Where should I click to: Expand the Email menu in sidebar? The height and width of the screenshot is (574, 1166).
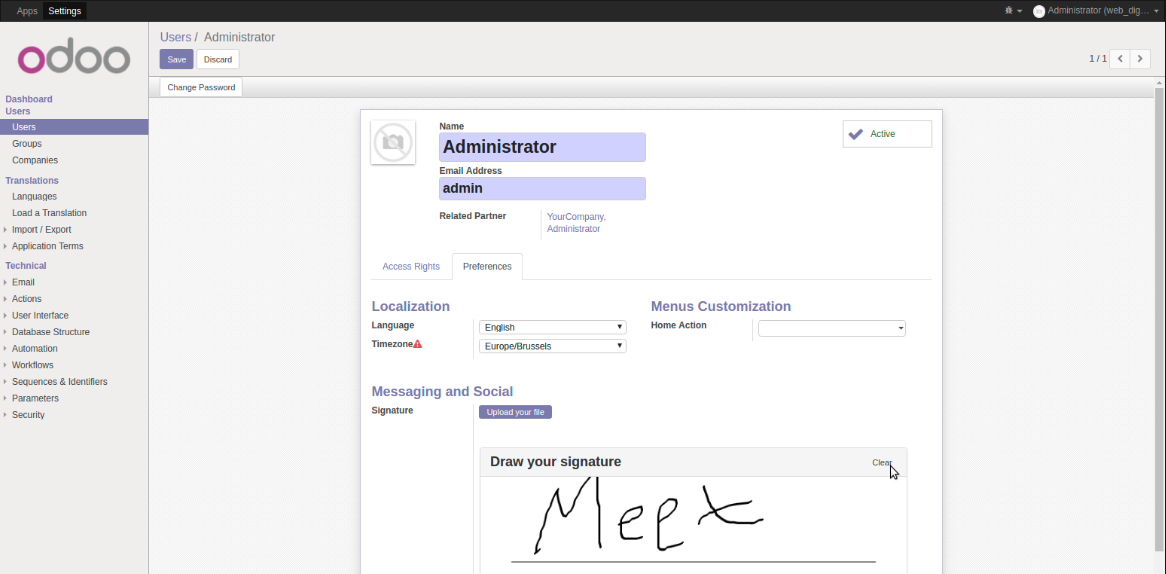tap(23, 282)
